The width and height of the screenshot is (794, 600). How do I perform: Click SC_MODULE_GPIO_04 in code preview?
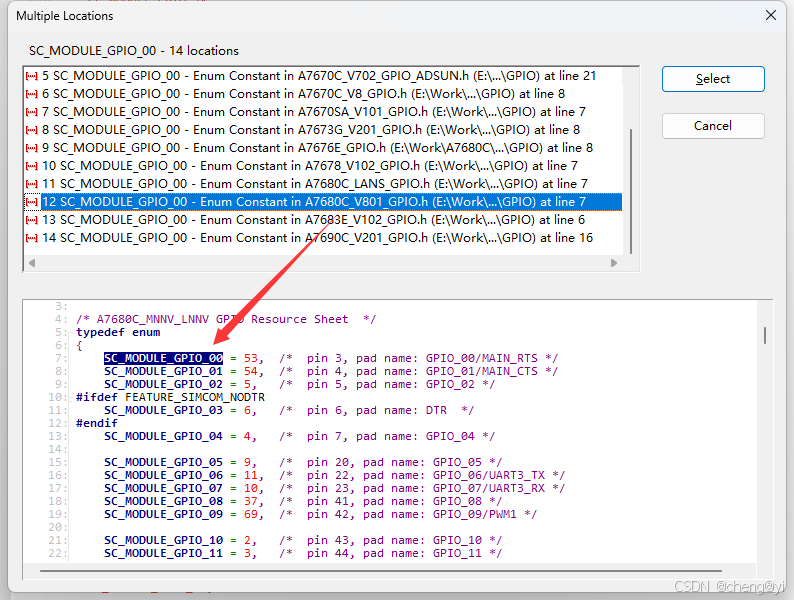point(164,436)
